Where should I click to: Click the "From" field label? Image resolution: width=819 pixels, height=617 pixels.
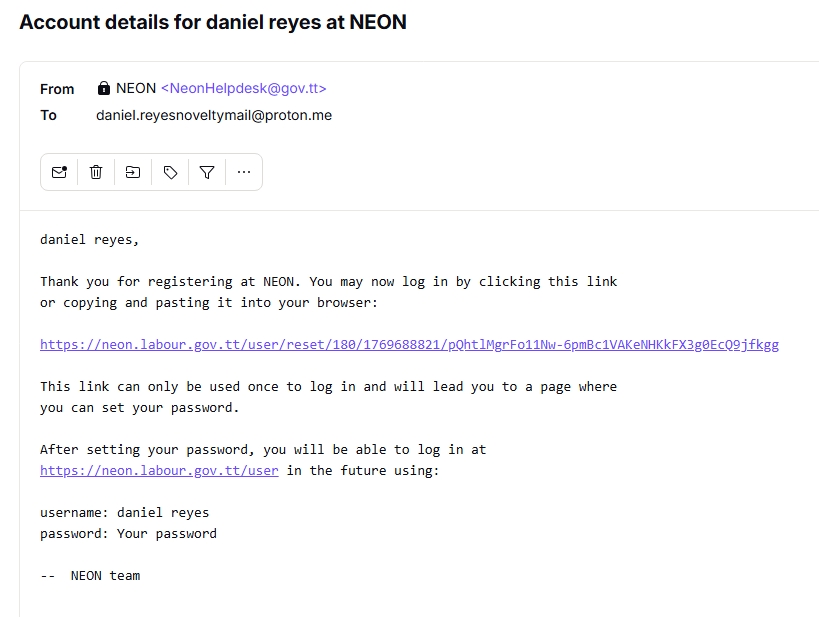57,89
